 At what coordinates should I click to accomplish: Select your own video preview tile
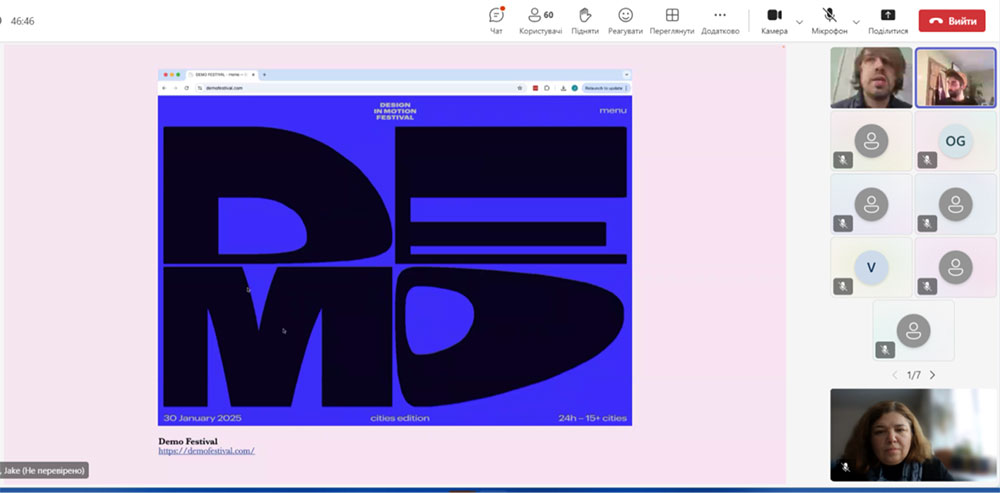(x=913, y=435)
